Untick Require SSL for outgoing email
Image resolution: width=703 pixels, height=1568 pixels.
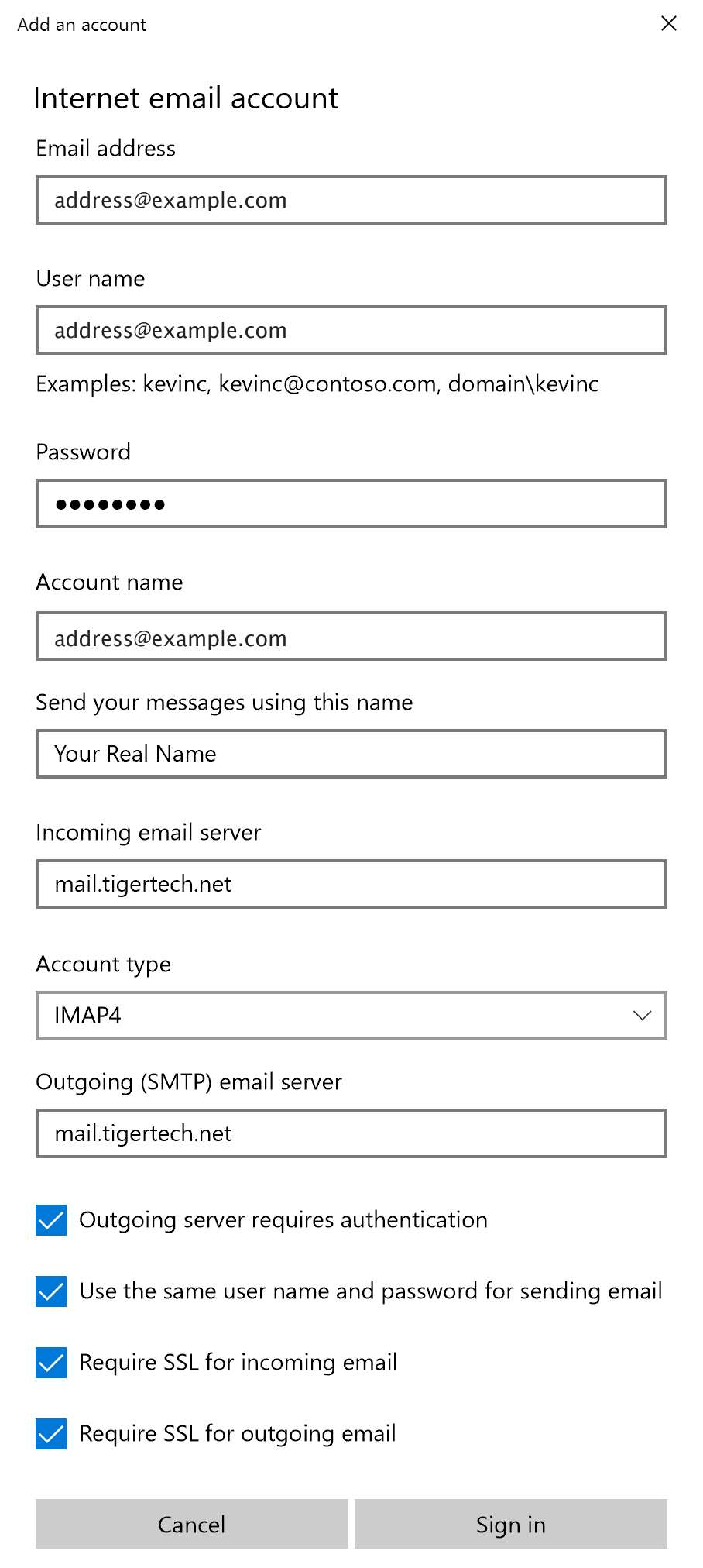coord(51,1434)
